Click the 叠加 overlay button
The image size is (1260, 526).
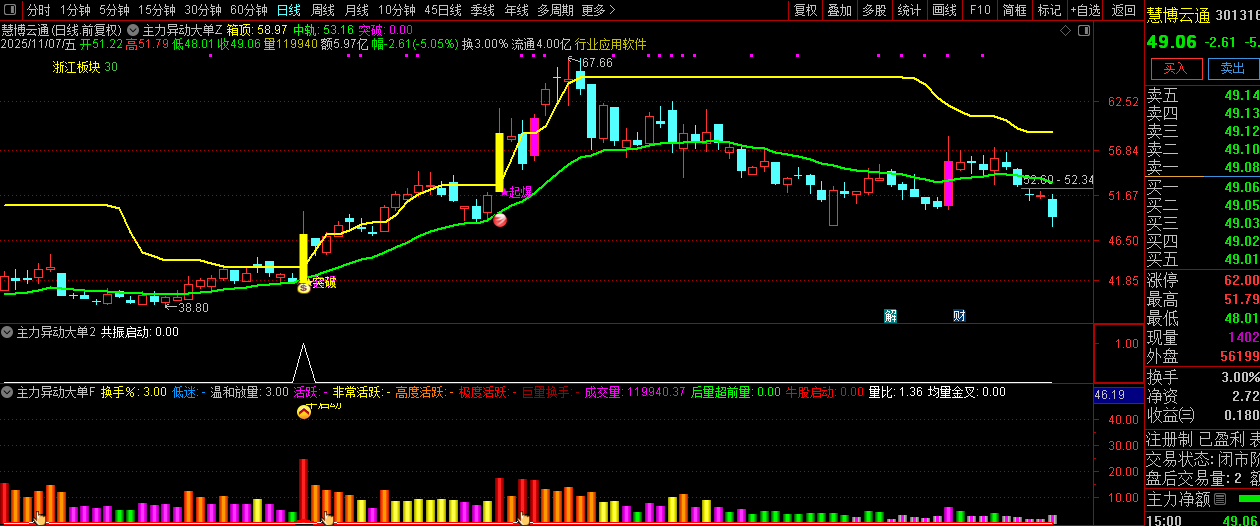[840, 10]
